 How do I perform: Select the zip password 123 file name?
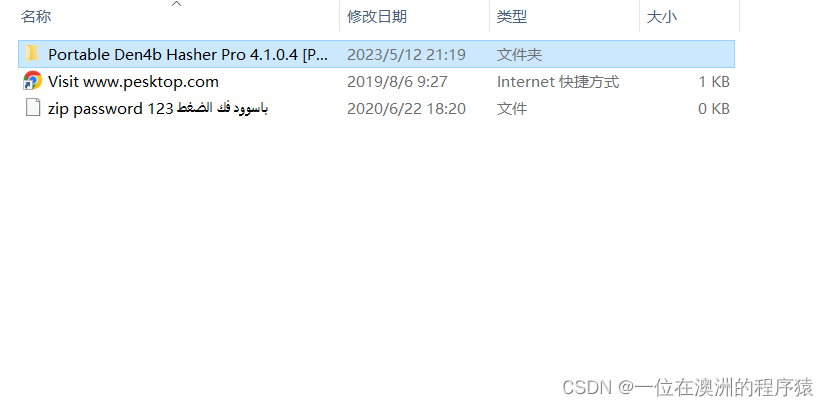158,108
